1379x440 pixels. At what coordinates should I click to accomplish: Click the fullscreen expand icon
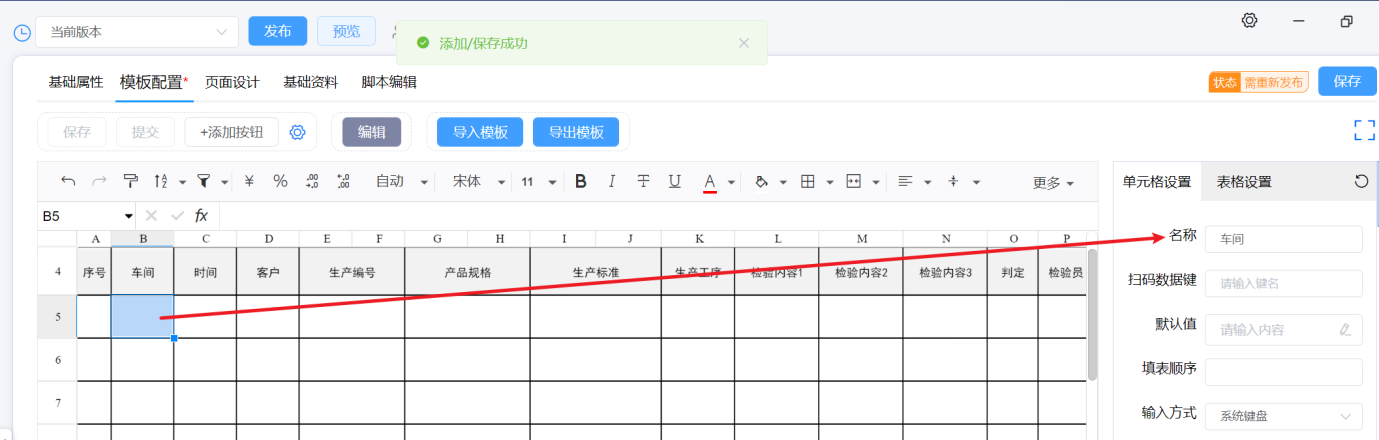(1365, 130)
